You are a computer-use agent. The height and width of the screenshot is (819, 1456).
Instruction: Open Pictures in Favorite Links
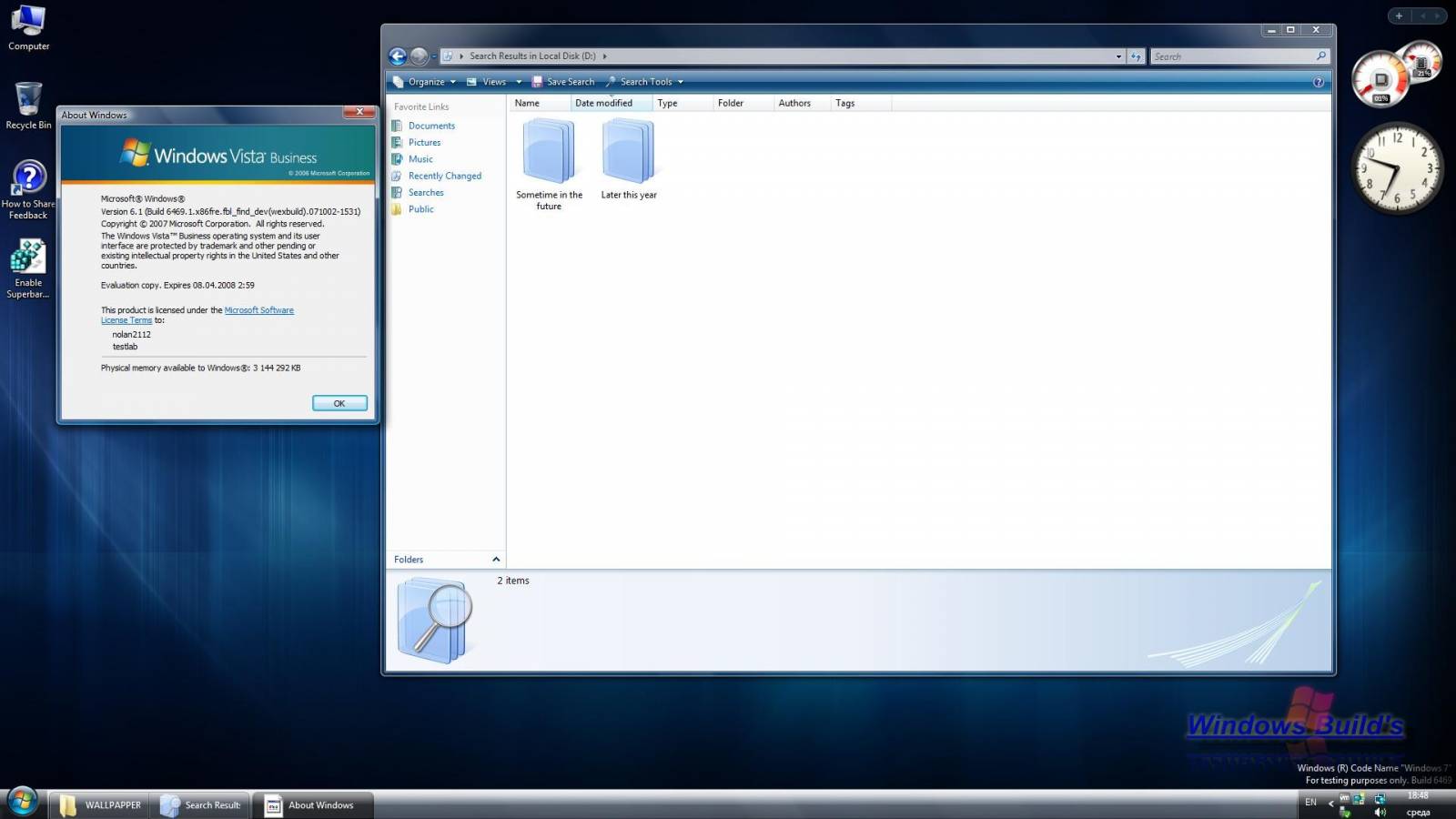click(x=424, y=143)
